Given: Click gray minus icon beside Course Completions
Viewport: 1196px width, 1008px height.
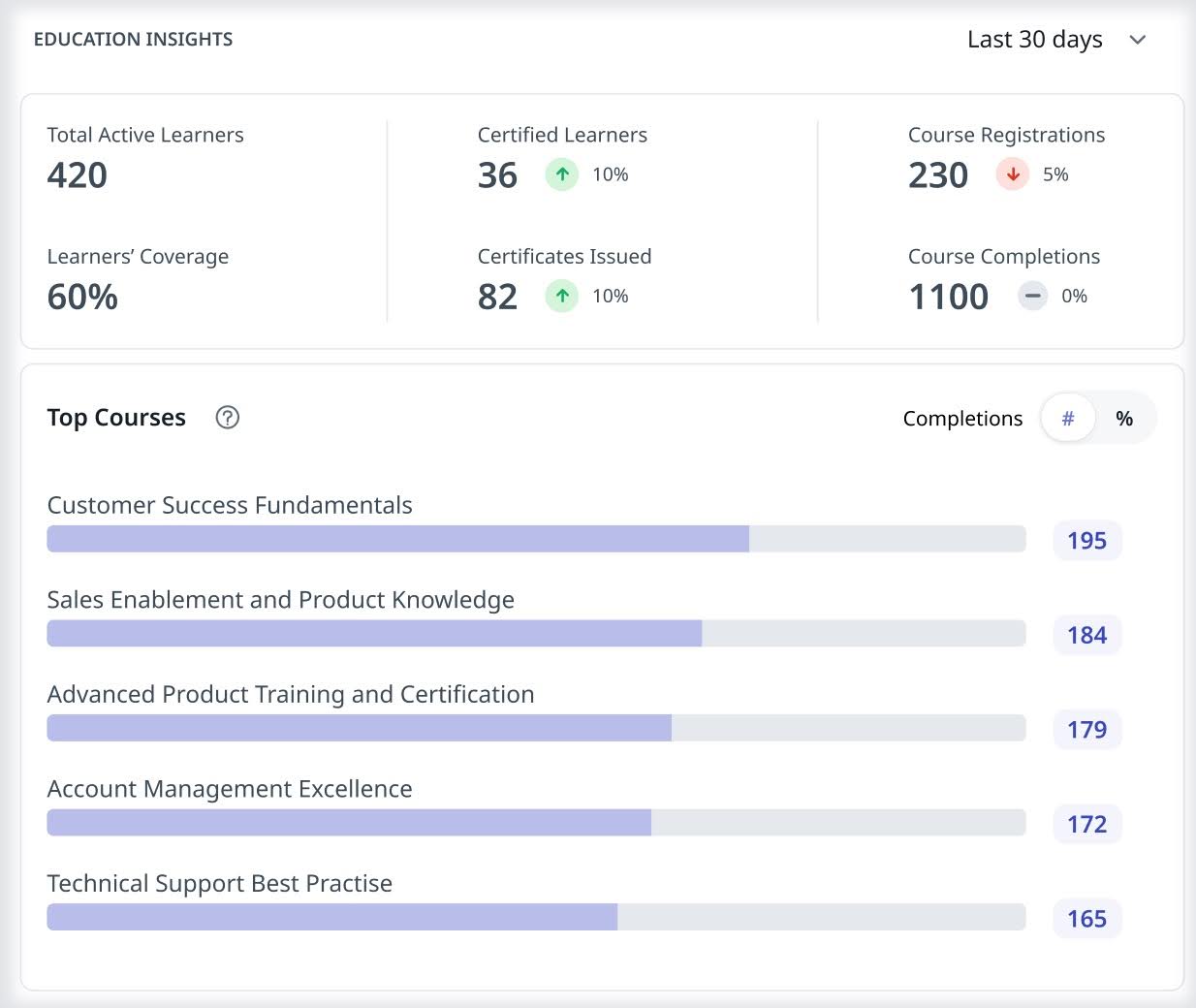Looking at the screenshot, I should tap(1032, 296).
